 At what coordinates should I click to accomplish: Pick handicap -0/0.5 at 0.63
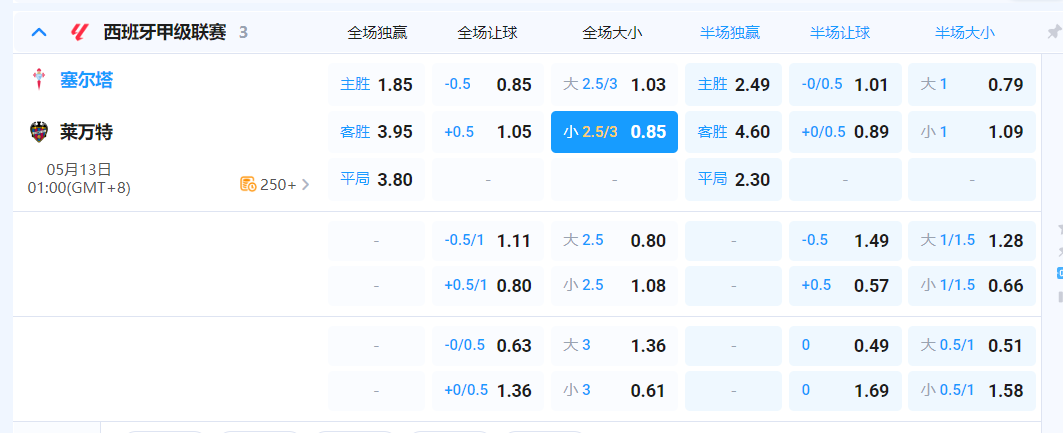point(487,346)
